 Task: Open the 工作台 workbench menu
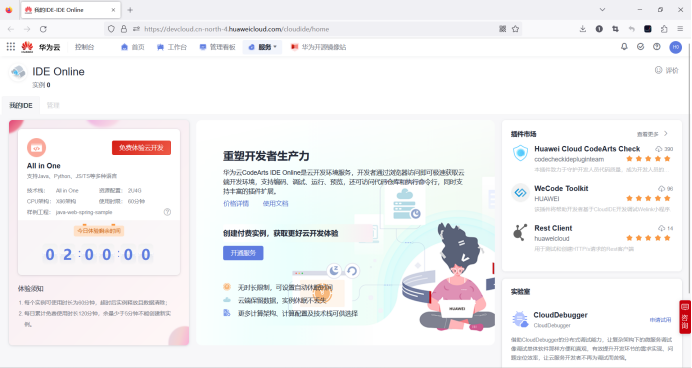click(172, 47)
